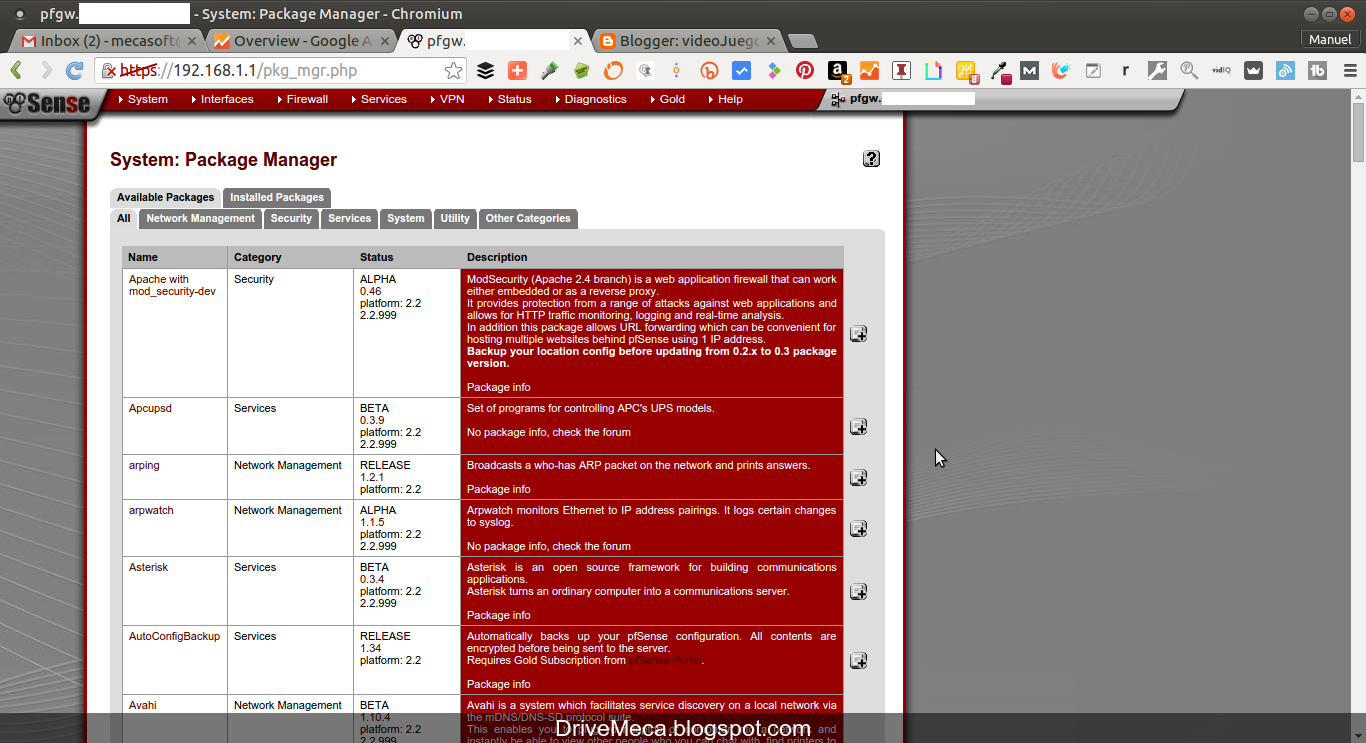Install the arping package via plus icon

click(x=858, y=478)
